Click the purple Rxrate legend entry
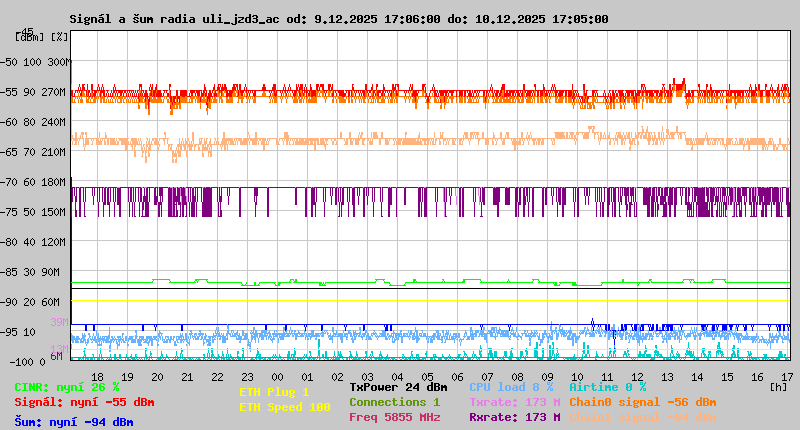Image resolution: width=800 pixels, height=430 pixels. pos(511,417)
